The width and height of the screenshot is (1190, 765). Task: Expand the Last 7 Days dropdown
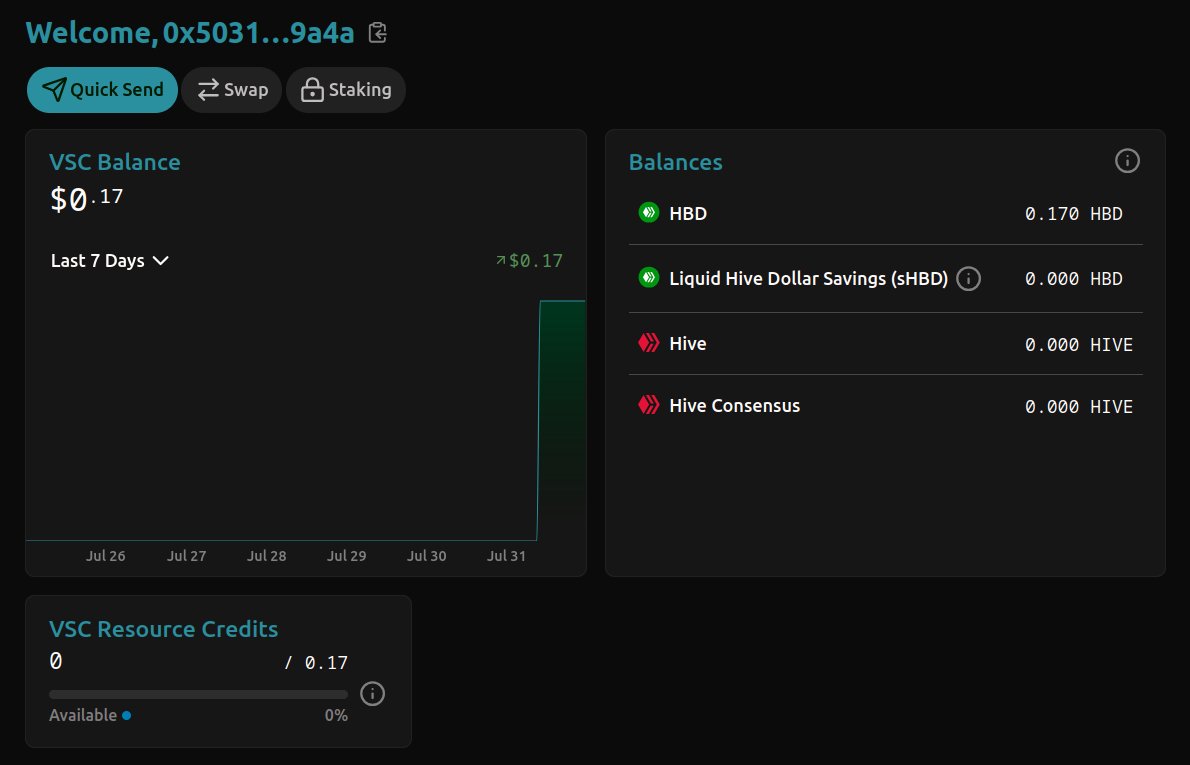point(109,260)
